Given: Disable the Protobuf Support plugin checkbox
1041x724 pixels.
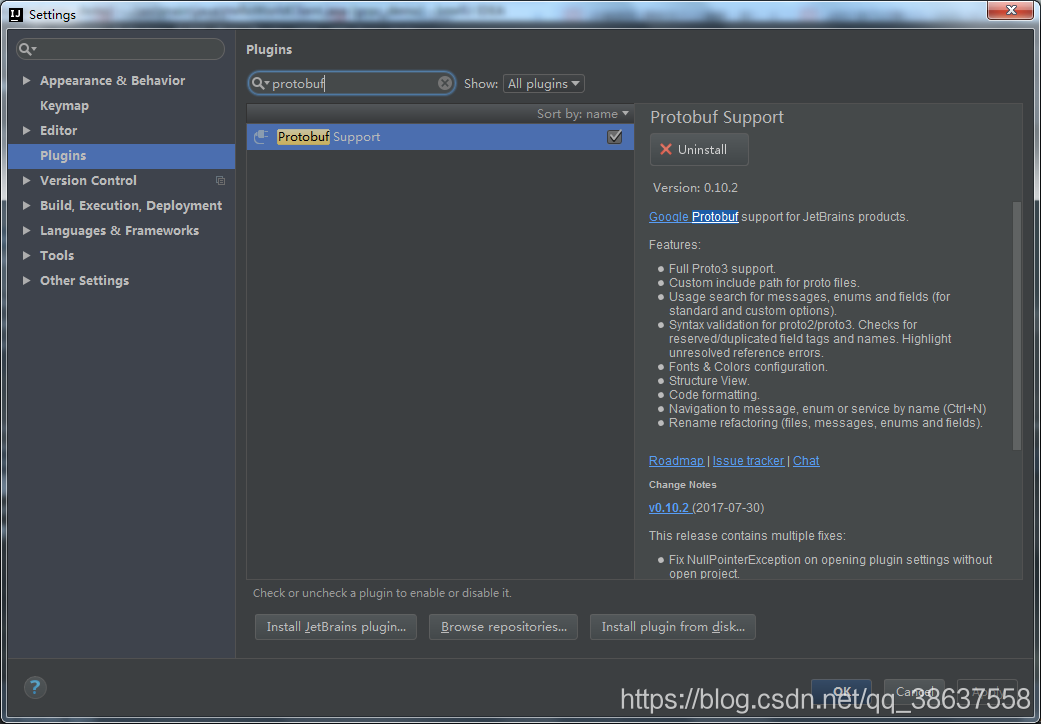Looking at the screenshot, I should pos(615,137).
